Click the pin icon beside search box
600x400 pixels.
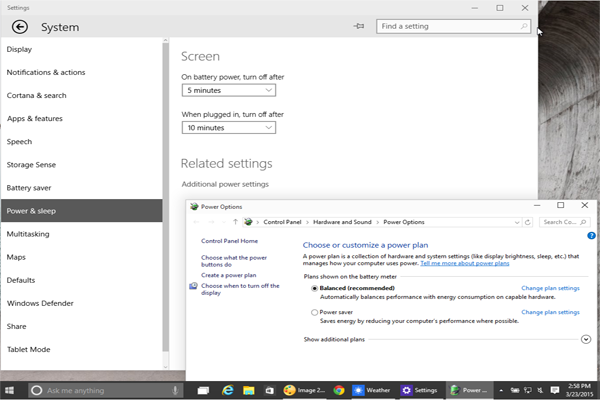tap(359, 27)
